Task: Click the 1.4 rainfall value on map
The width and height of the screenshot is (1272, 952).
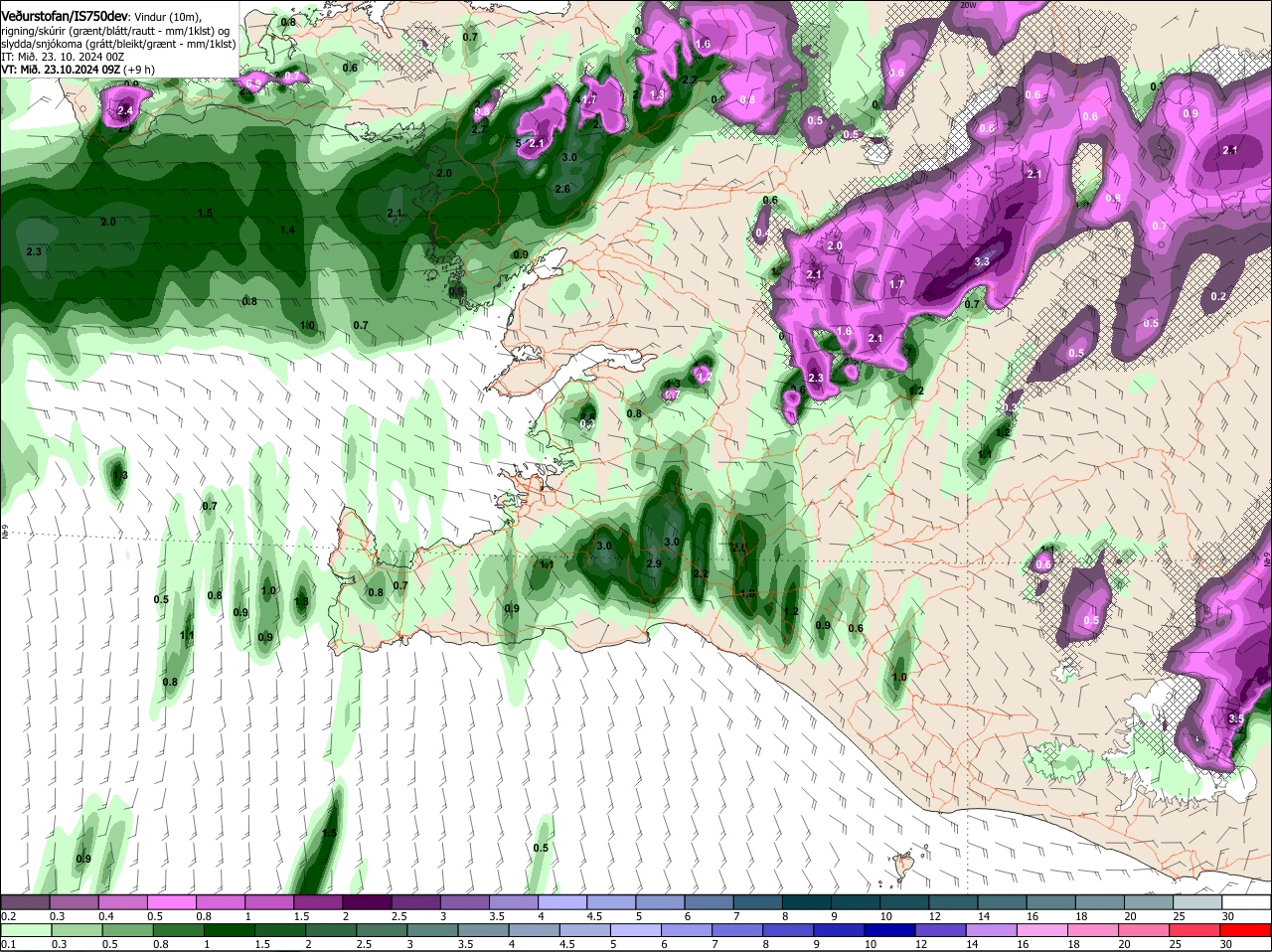Action: pos(287,230)
